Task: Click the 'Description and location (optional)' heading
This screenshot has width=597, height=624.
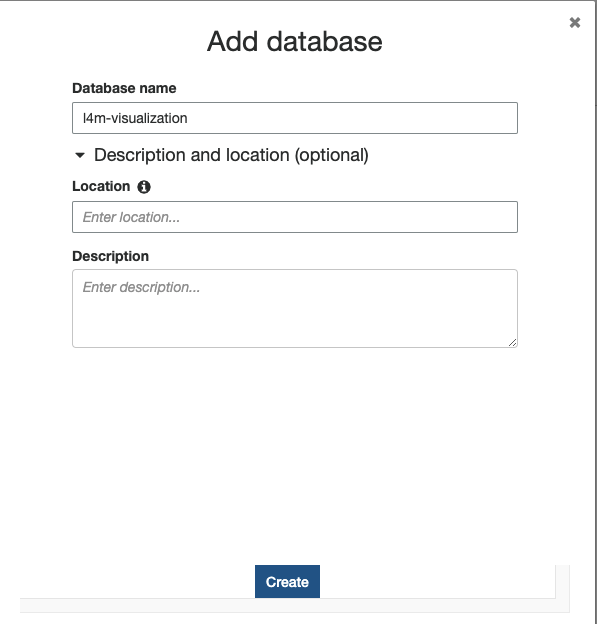Action: click(x=231, y=155)
